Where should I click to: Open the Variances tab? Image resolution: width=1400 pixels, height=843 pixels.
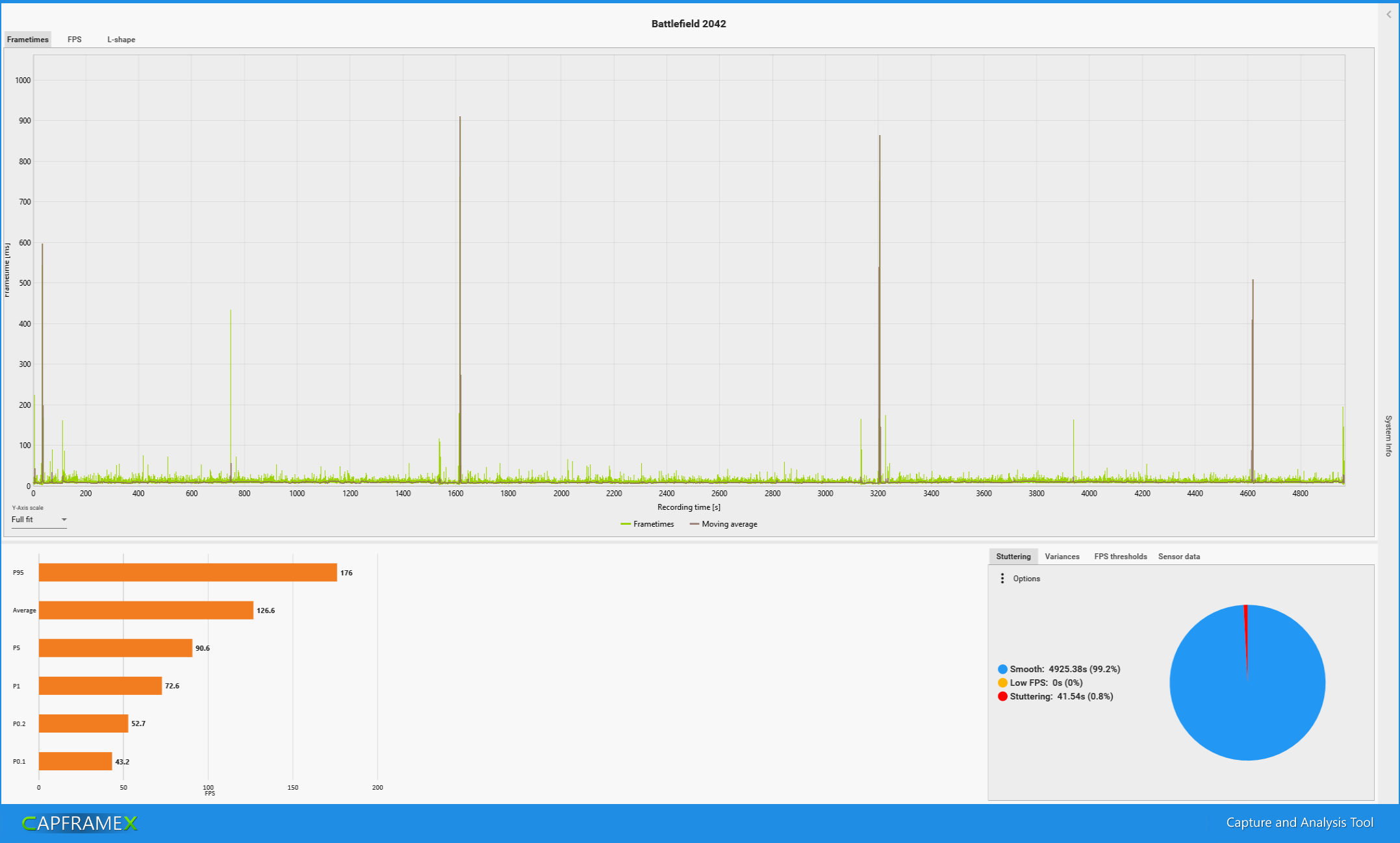1062,557
